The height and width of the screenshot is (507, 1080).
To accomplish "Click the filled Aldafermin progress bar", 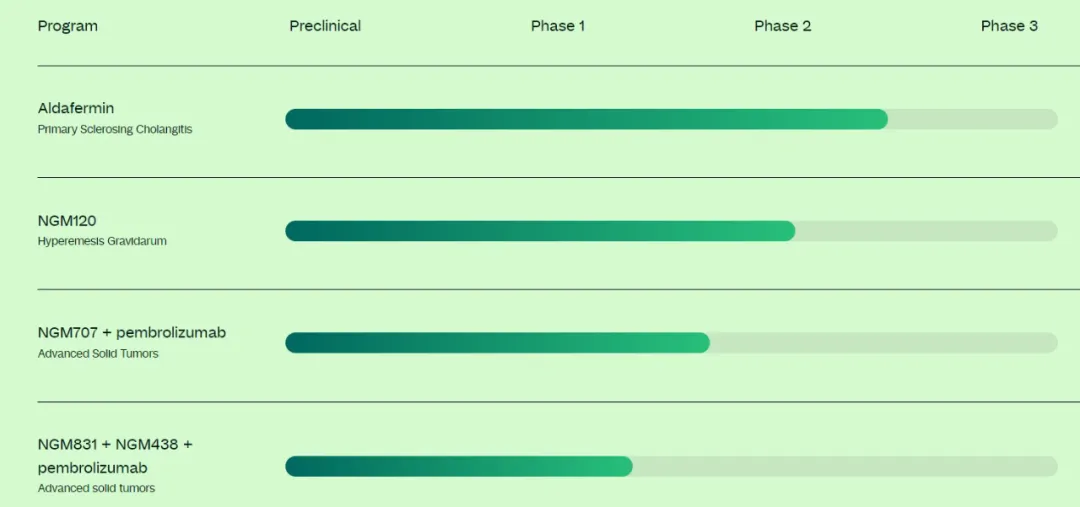I will (586, 119).
